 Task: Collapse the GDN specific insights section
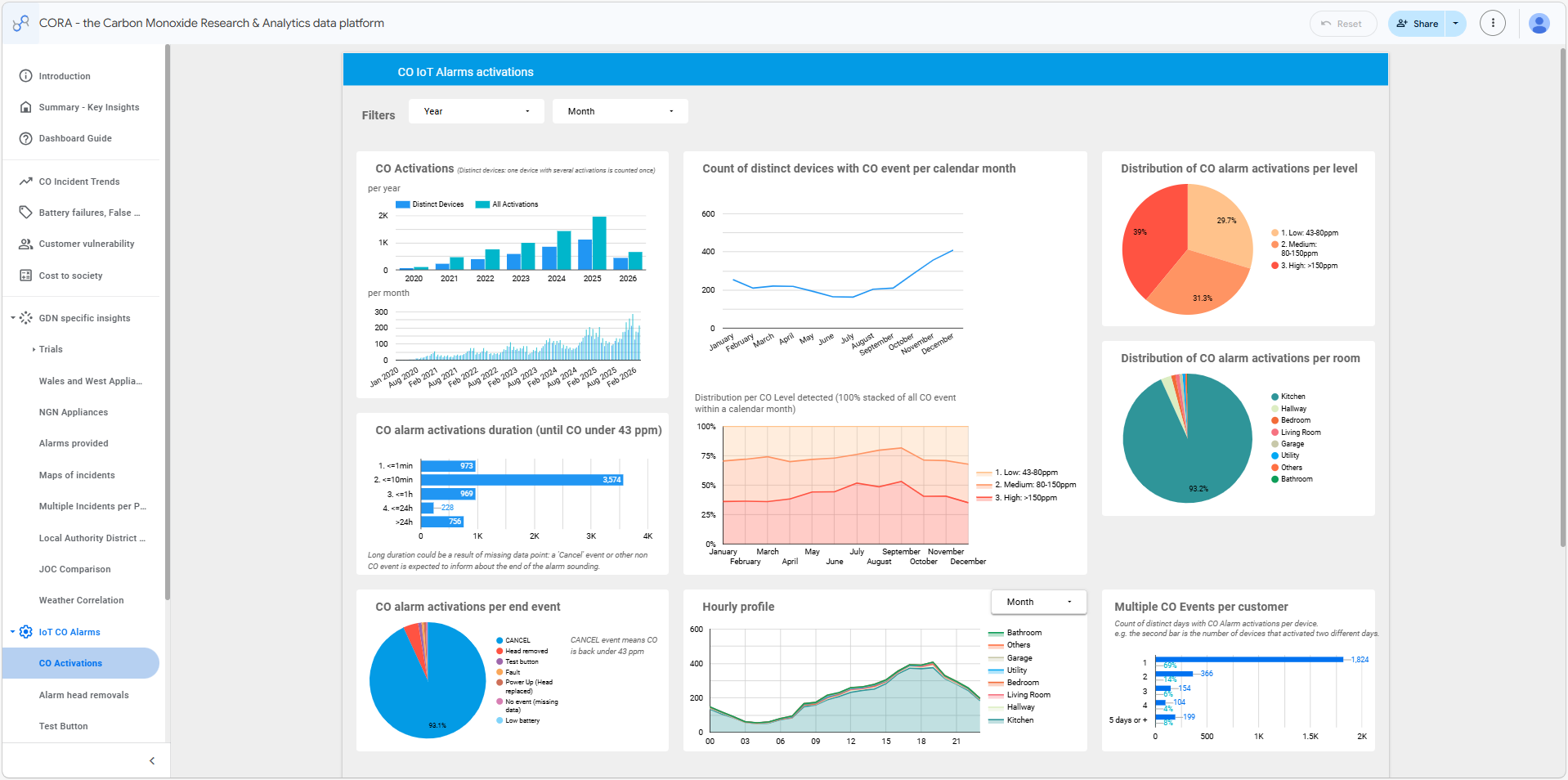click(x=13, y=318)
